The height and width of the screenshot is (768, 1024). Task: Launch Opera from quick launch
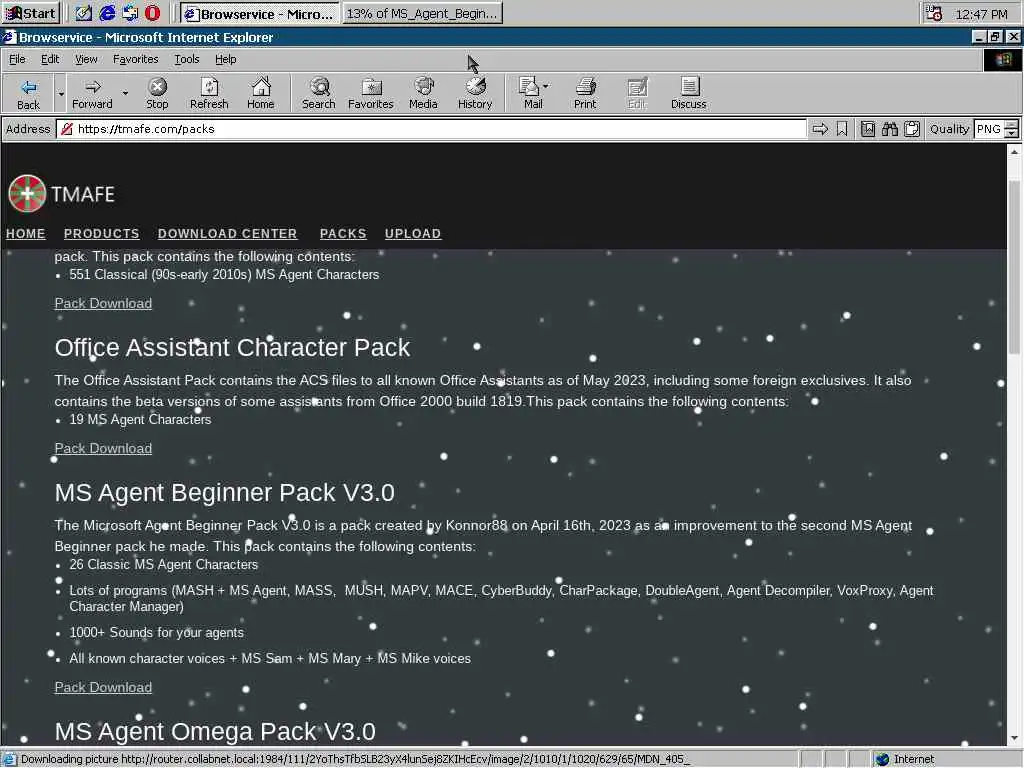153,13
